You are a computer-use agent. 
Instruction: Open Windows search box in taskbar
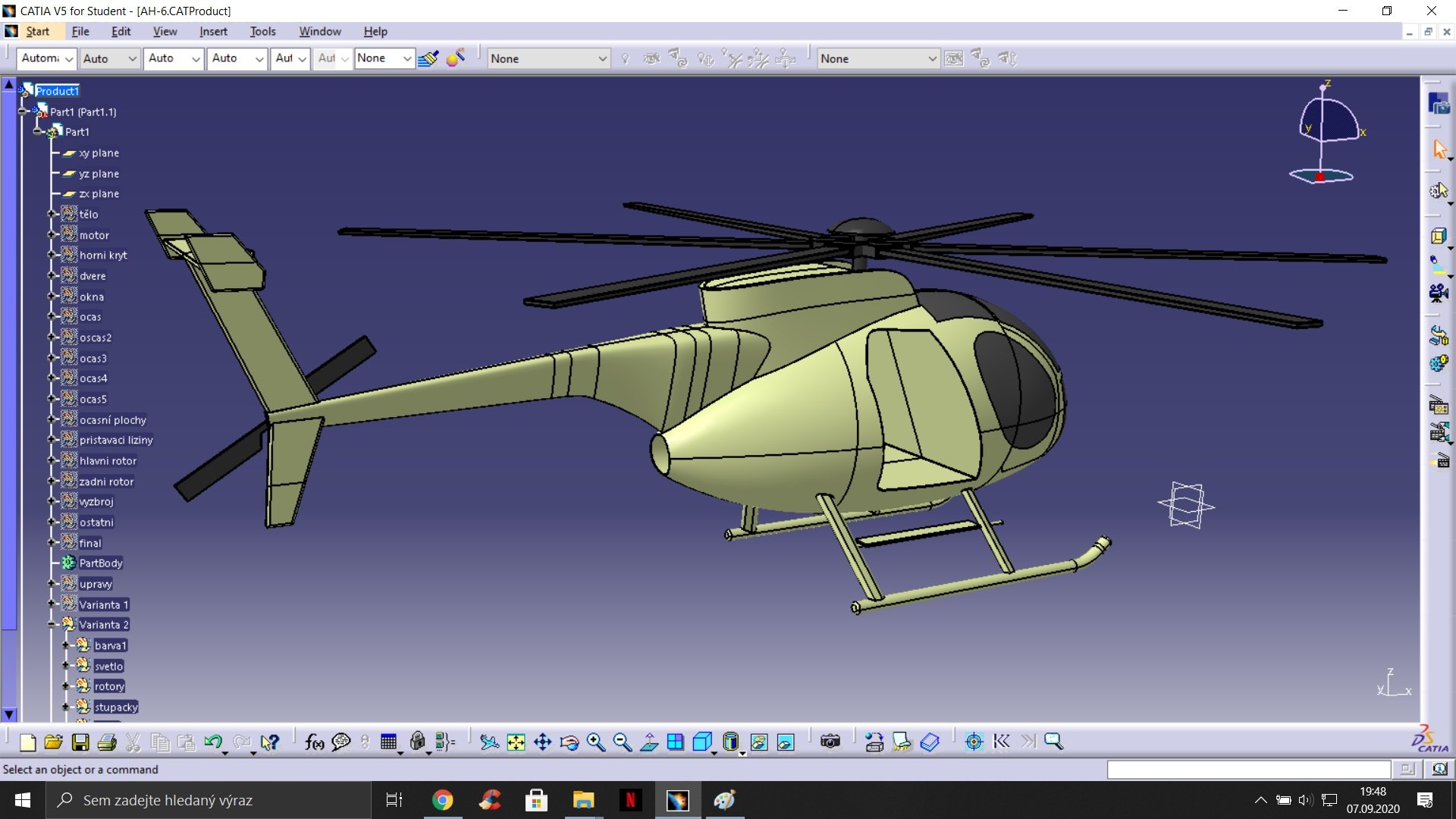(209, 800)
